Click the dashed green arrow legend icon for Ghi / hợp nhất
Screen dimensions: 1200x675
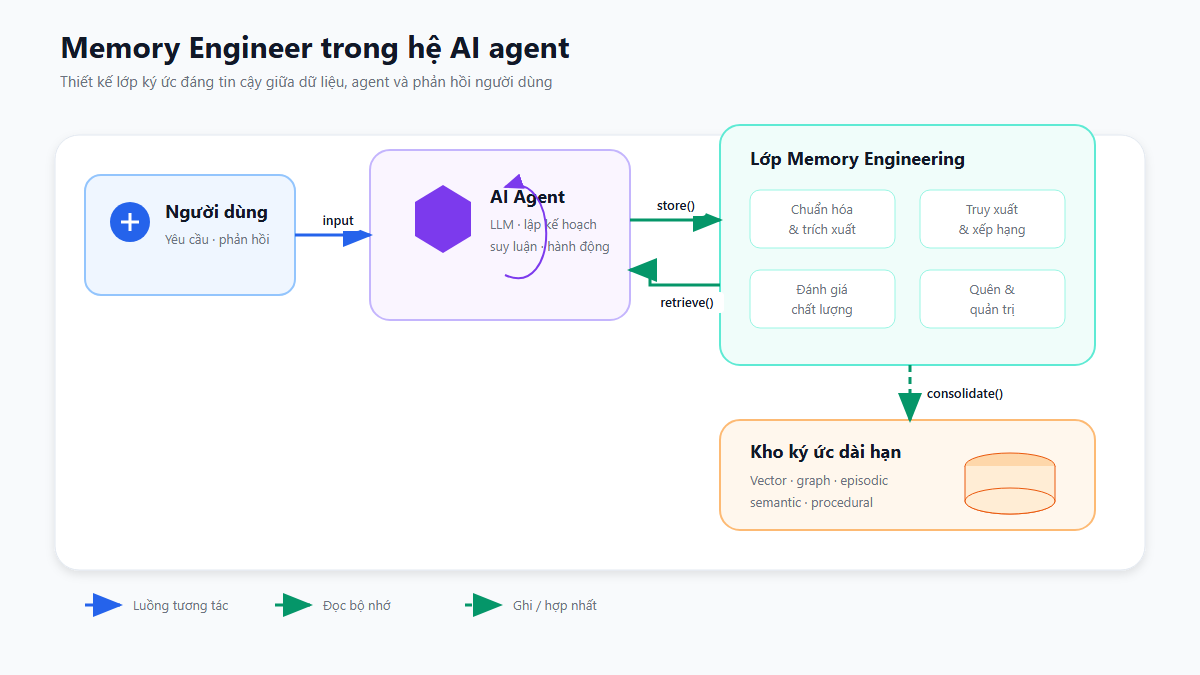tap(484, 605)
